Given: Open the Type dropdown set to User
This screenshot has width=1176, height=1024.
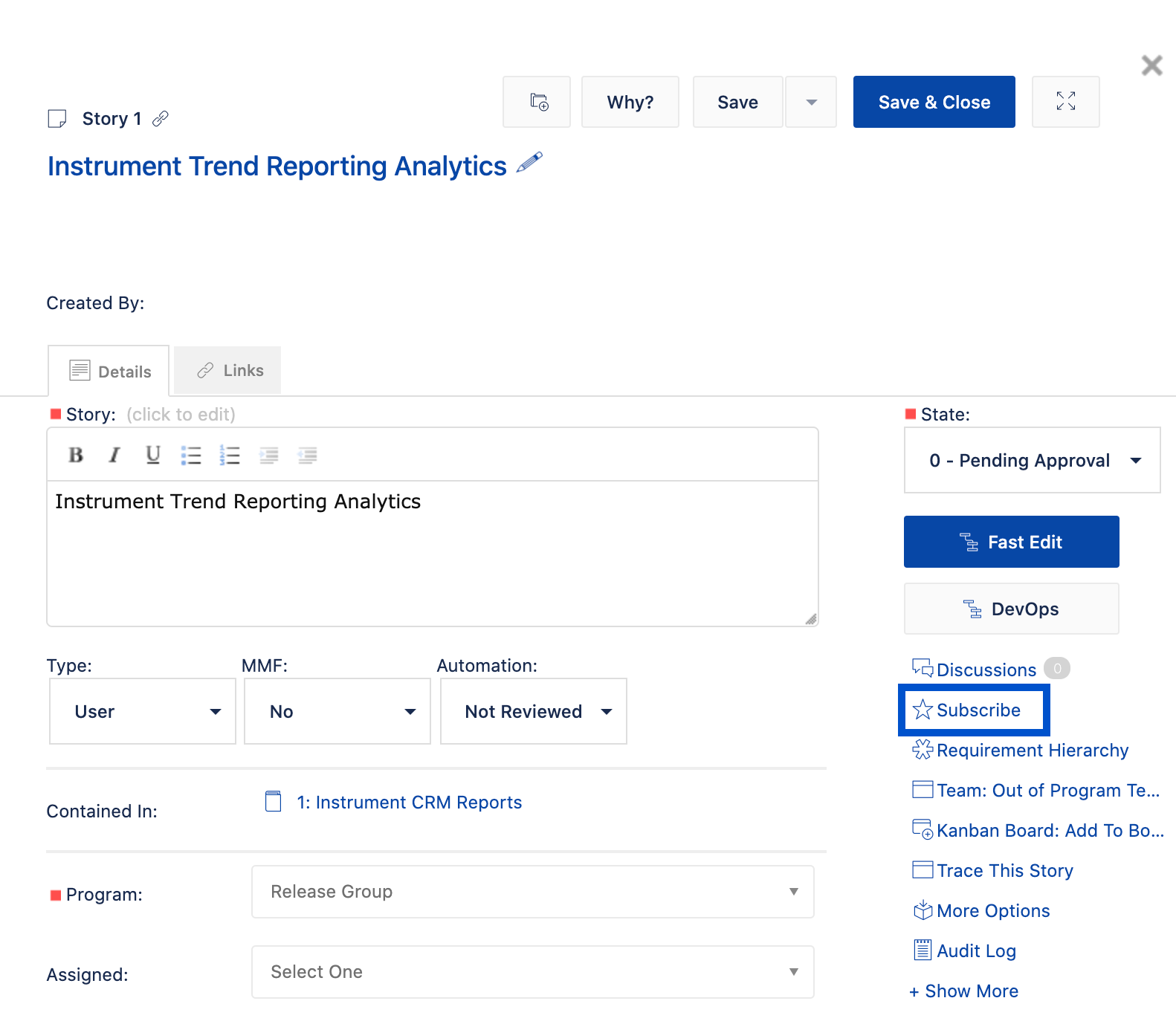Looking at the screenshot, I should [143, 711].
